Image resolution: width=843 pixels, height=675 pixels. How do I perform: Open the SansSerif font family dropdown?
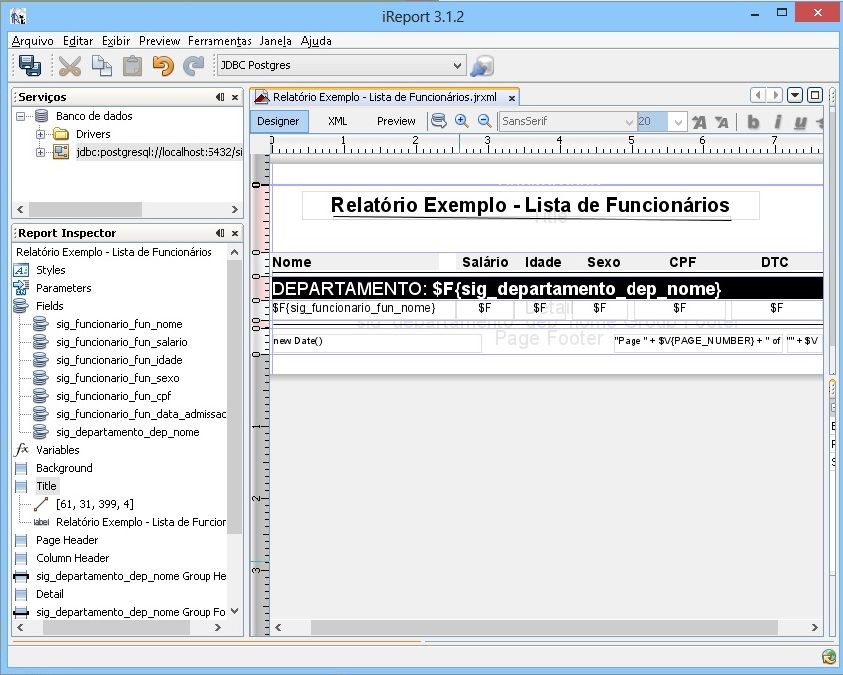pyautogui.click(x=629, y=122)
